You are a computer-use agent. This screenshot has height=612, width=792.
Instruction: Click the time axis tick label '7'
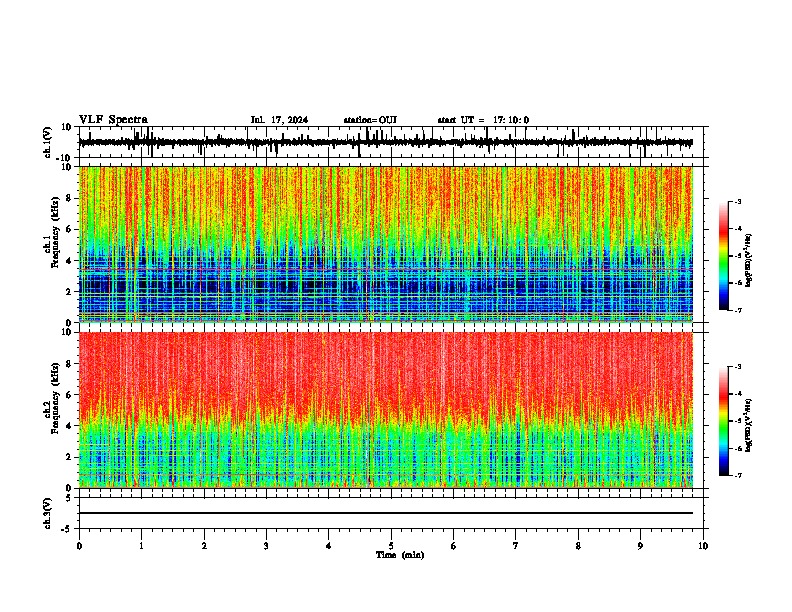coord(516,546)
